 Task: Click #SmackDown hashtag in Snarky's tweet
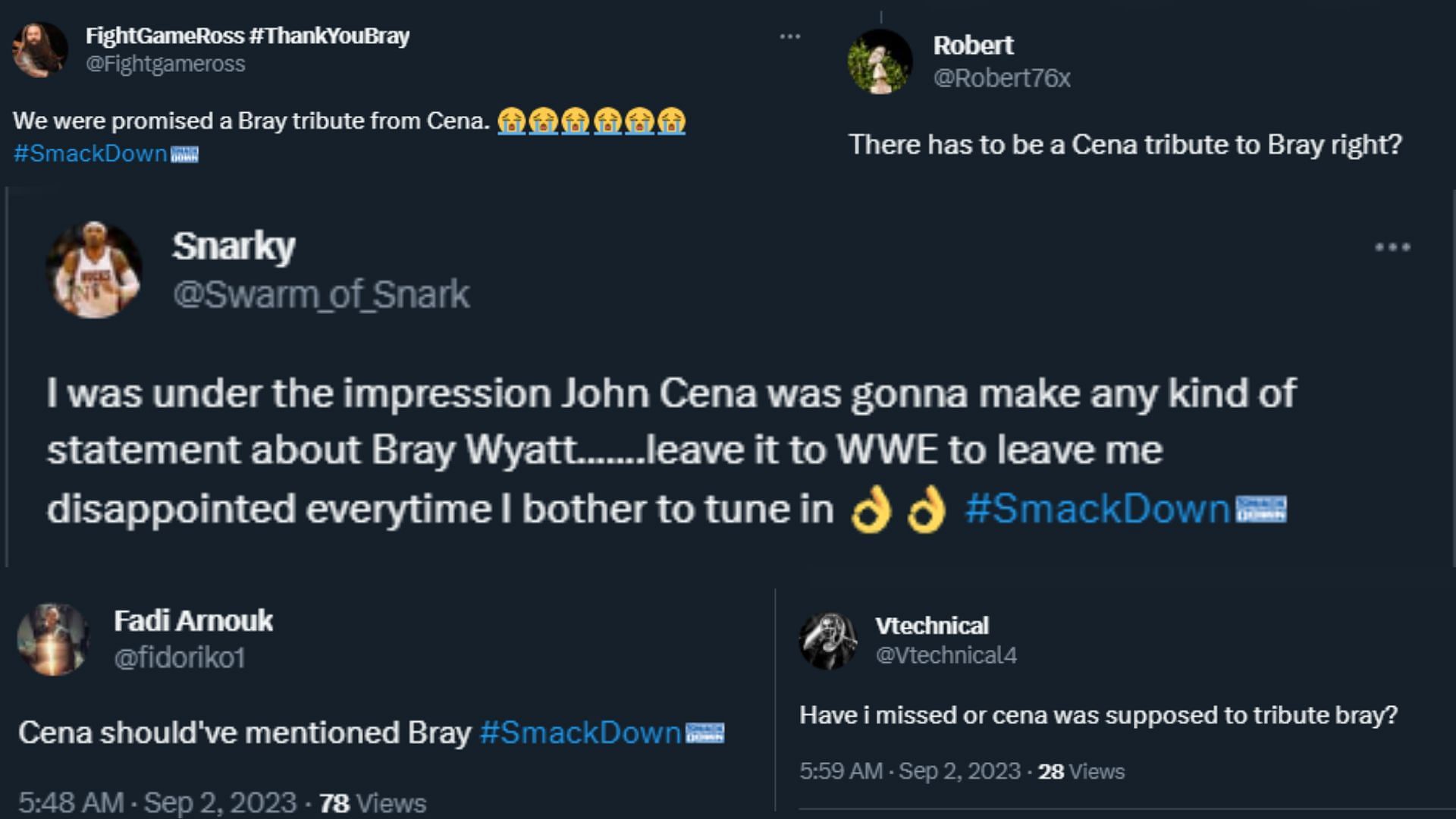pyautogui.click(x=1097, y=508)
